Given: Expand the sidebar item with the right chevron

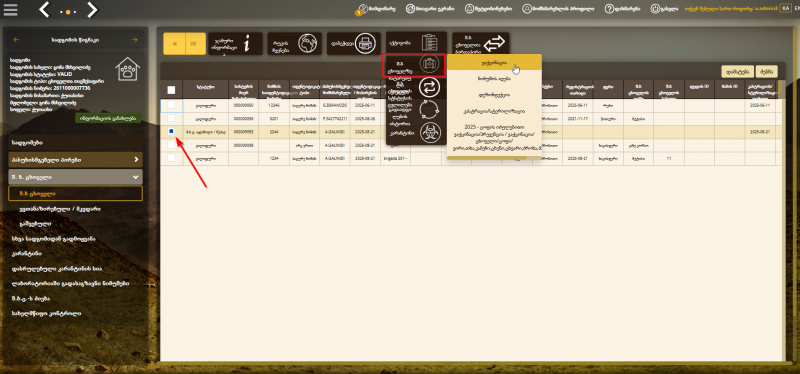Looking at the screenshot, I should pos(76,160).
